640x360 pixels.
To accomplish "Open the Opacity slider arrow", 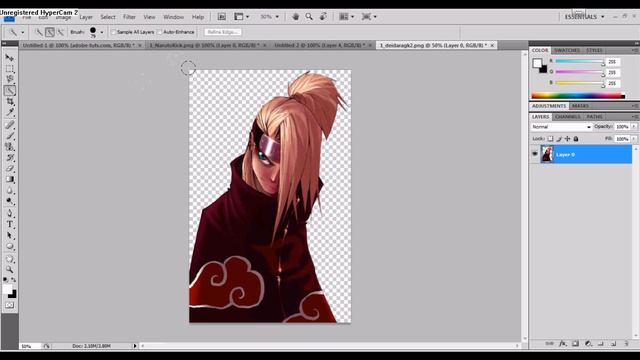I will (634, 127).
